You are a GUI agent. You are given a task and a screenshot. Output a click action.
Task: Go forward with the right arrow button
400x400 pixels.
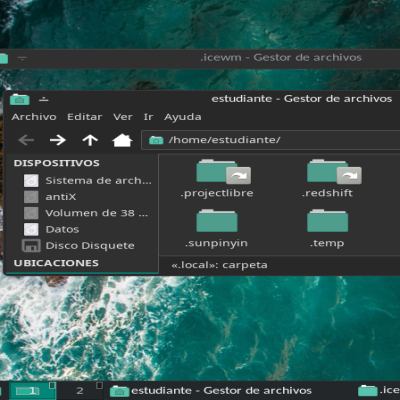tap(58, 140)
